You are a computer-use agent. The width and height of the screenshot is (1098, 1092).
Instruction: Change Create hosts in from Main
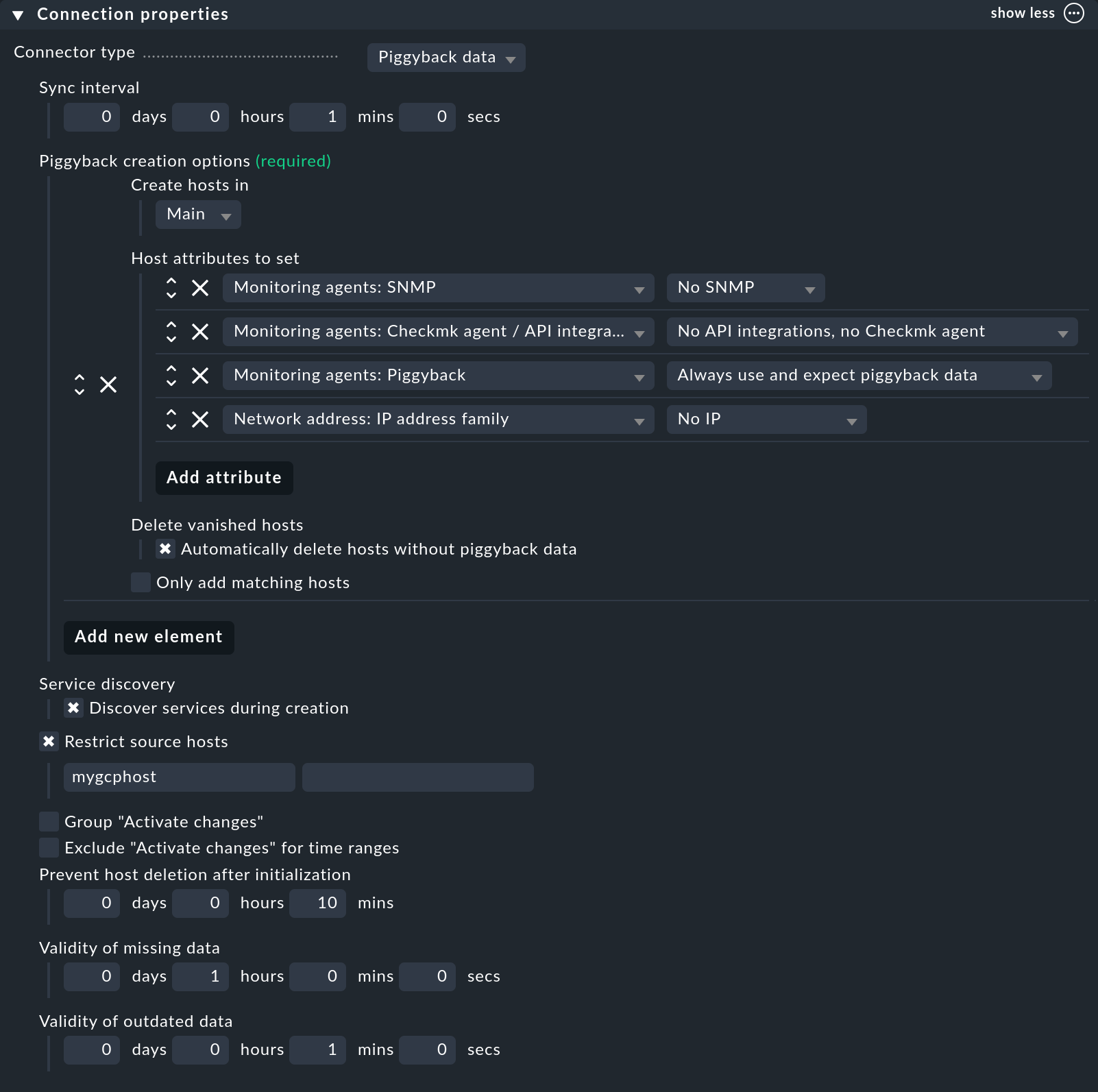point(198,215)
